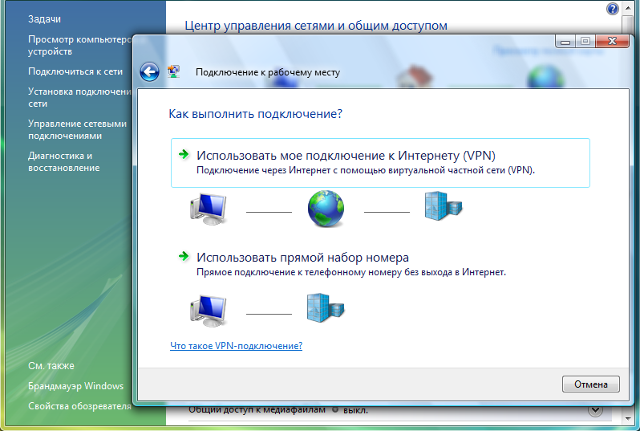
Task: Click scrollbar down arrow in Network Center
Action: [627, 418]
